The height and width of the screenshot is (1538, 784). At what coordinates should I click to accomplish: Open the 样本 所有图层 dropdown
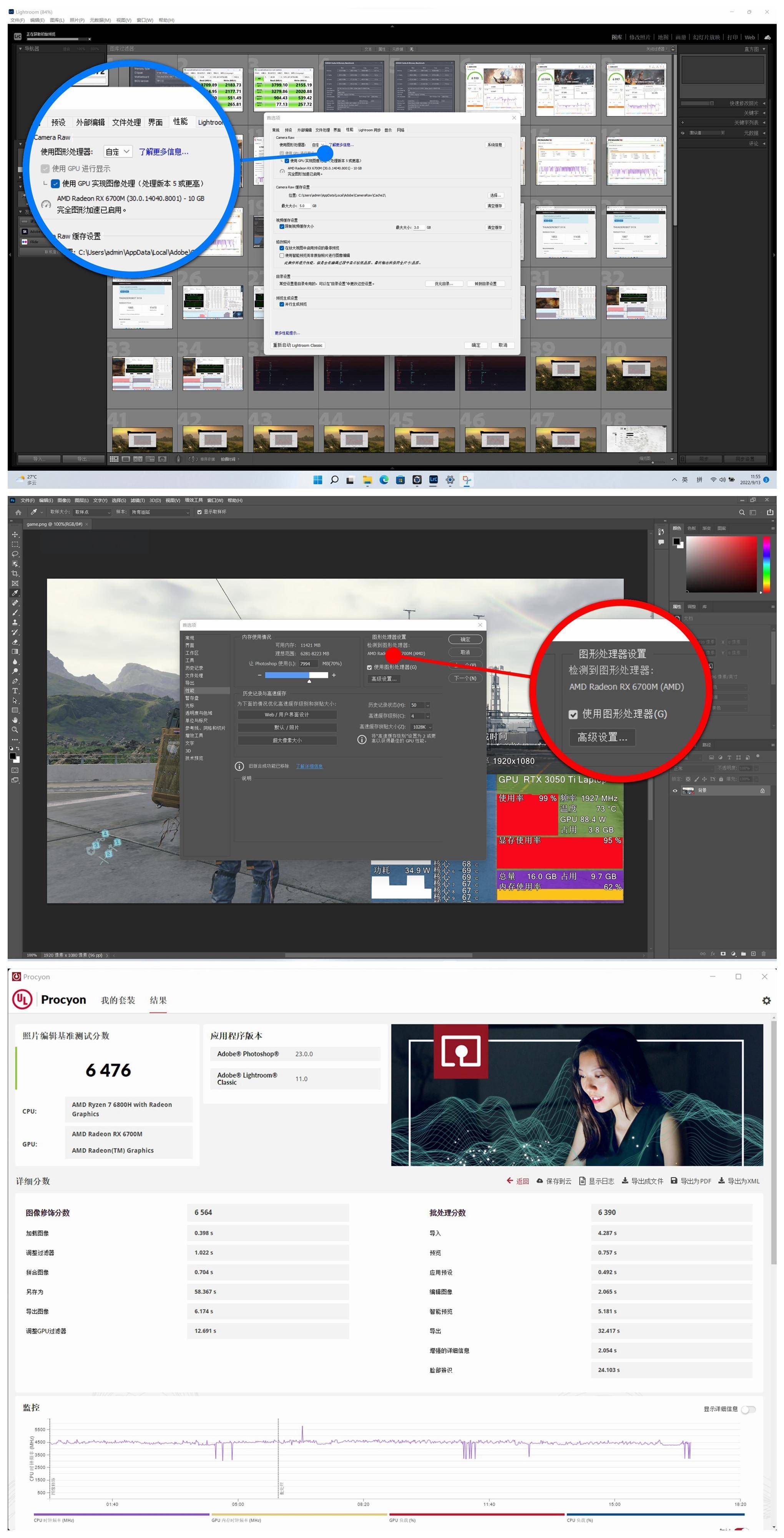click(x=159, y=512)
